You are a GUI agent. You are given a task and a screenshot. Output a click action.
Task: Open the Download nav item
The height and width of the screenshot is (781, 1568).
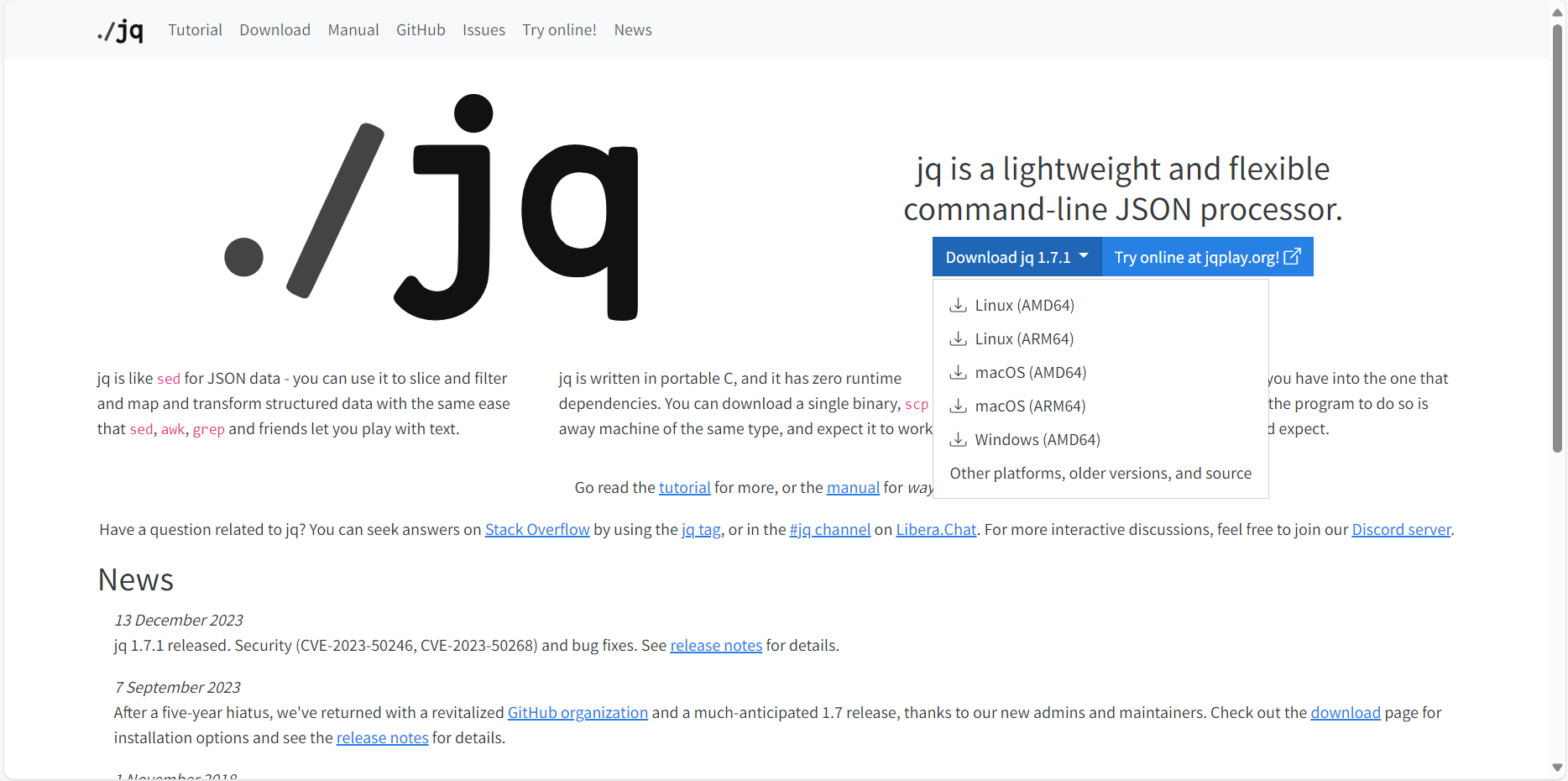click(274, 30)
